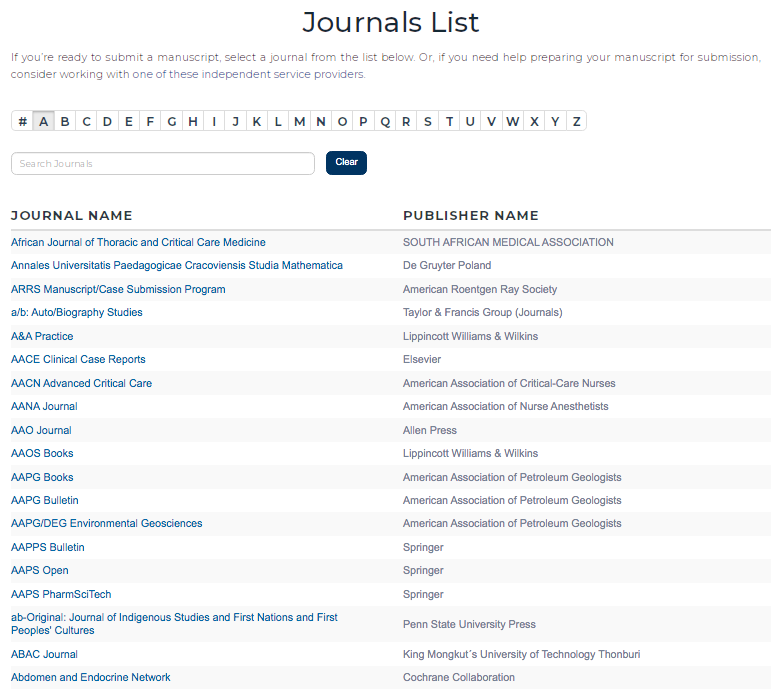
Task: Click Penn State University Press text
Action: 469,624
